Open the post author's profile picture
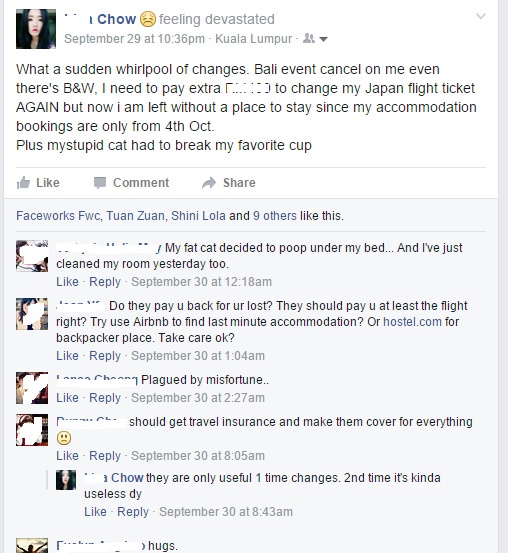Viewport: 508px width, 553px height. [x=36, y=29]
